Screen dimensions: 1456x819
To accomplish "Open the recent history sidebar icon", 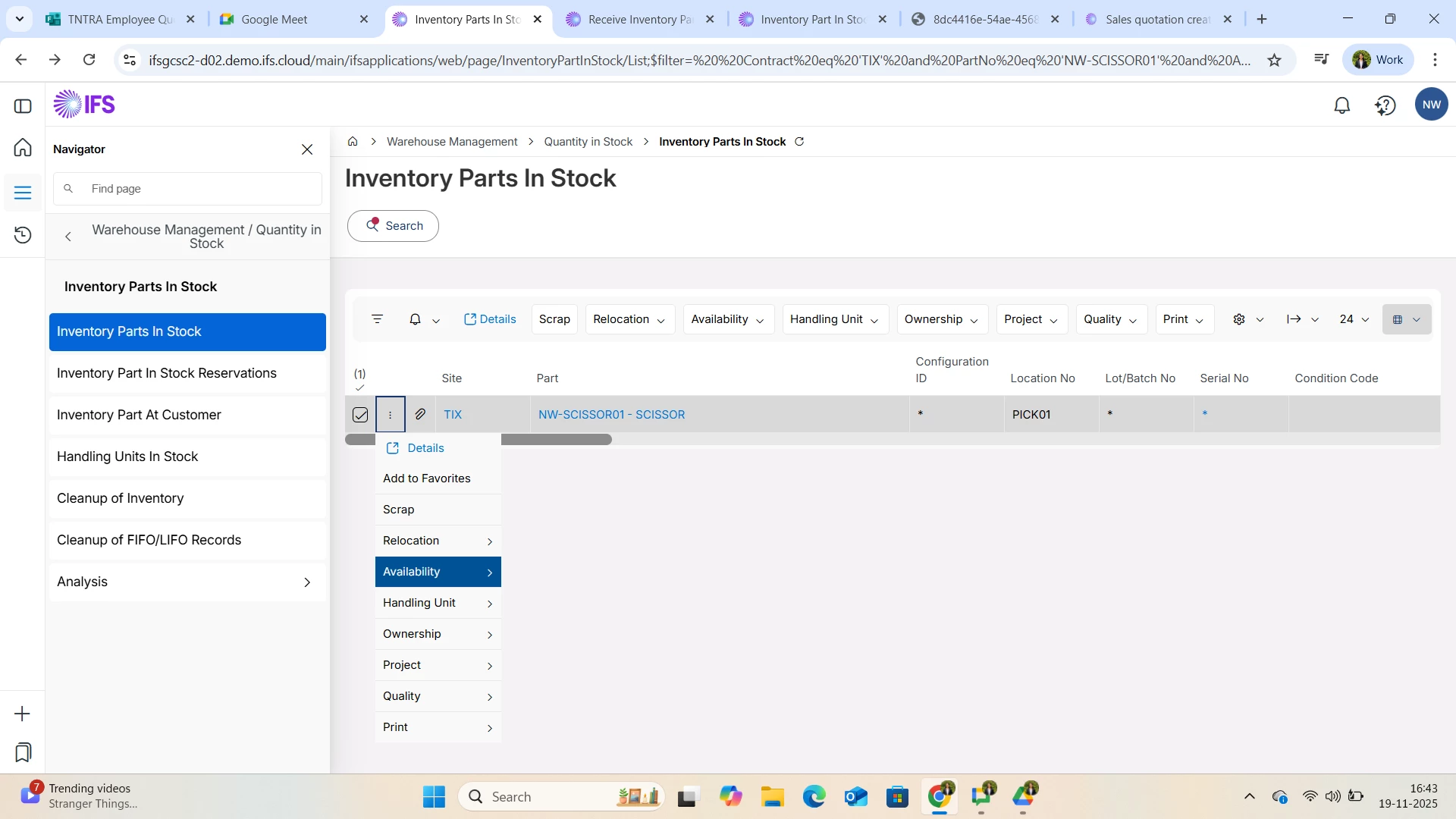I will [23, 235].
